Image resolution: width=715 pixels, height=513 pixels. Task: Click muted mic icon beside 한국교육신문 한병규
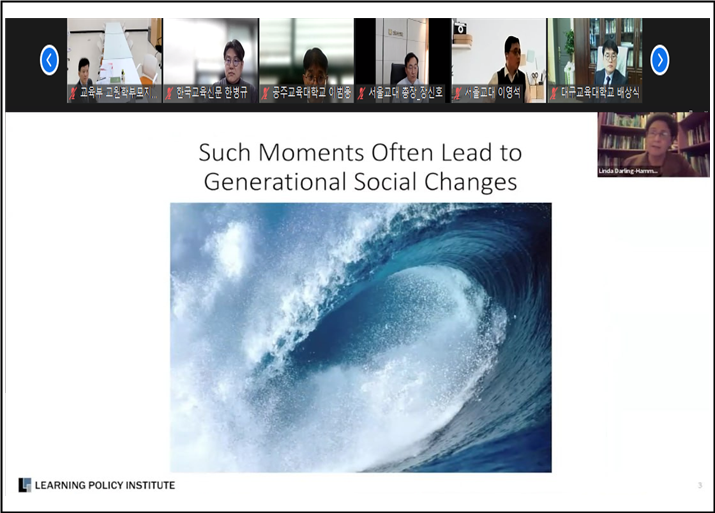point(169,93)
